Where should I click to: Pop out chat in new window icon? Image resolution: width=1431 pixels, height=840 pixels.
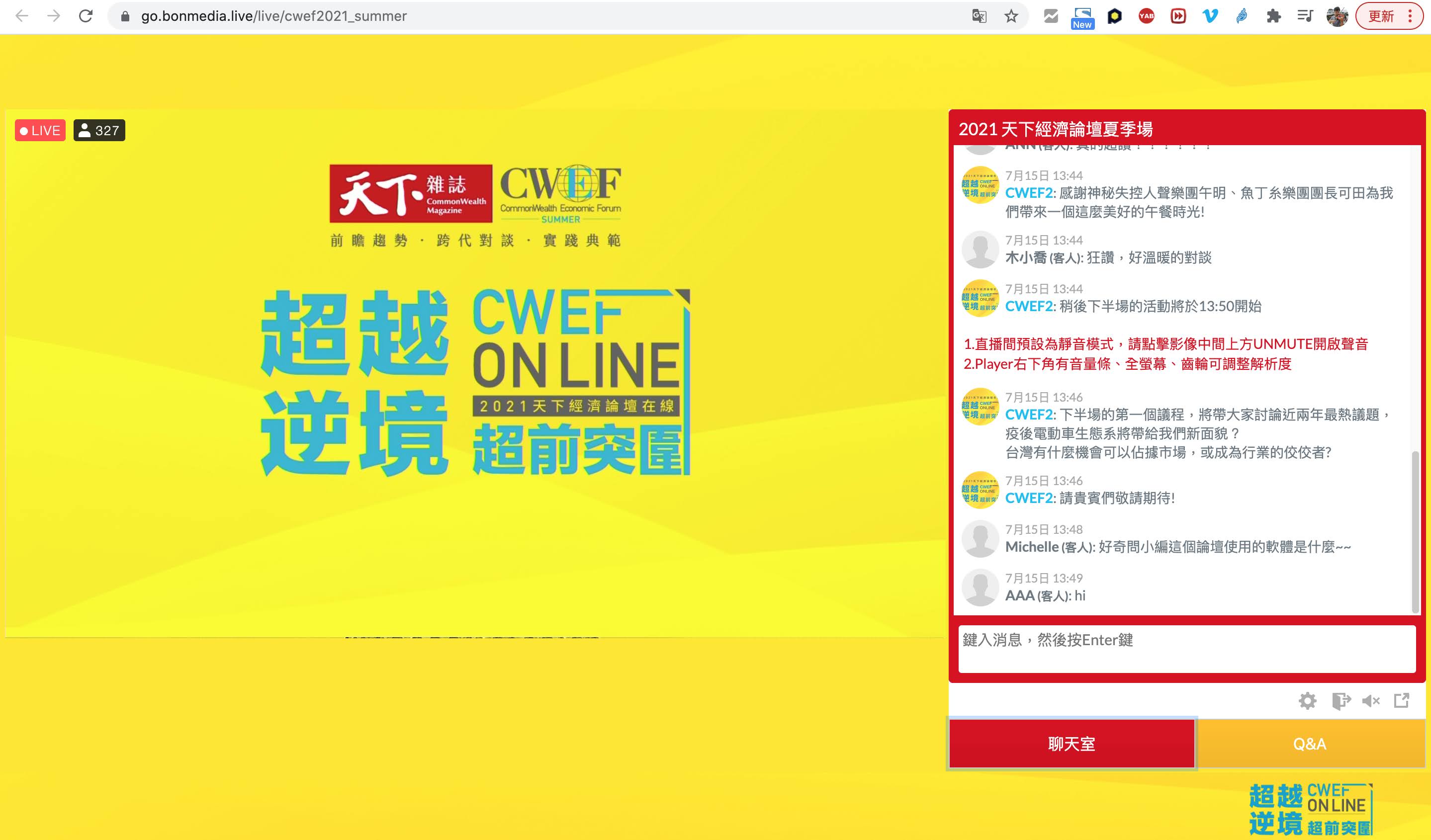pyautogui.click(x=1402, y=700)
